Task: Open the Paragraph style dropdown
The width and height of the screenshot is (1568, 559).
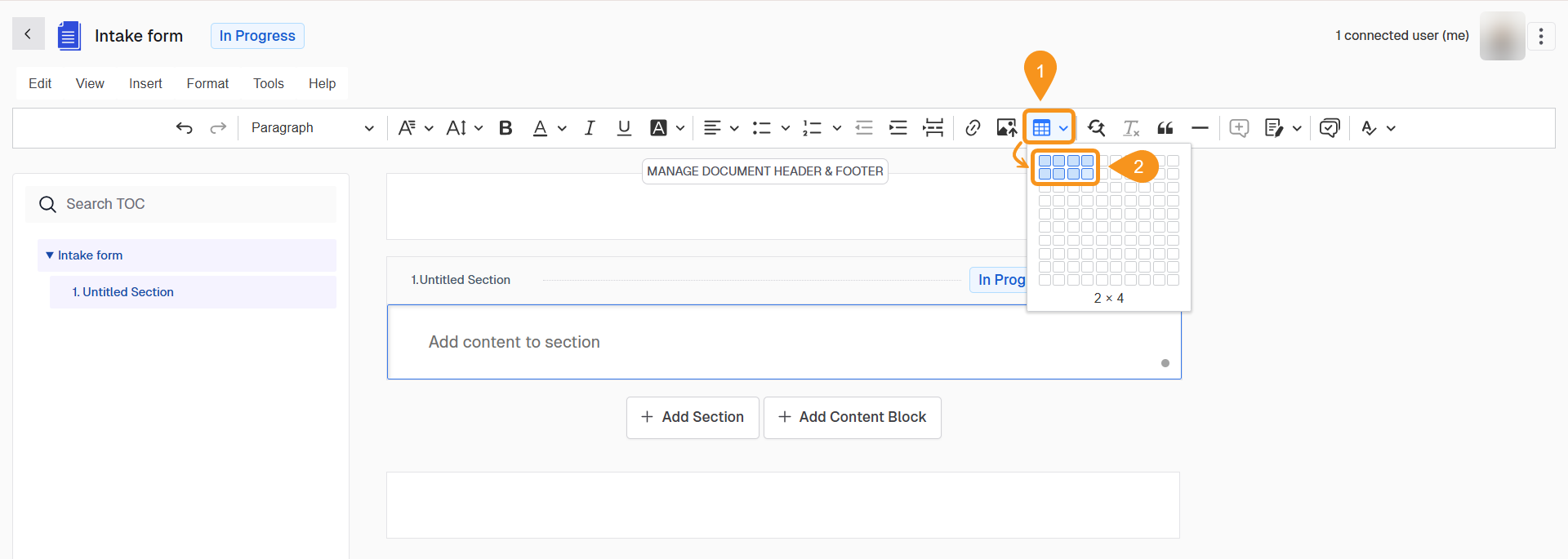Action: click(312, 128)
